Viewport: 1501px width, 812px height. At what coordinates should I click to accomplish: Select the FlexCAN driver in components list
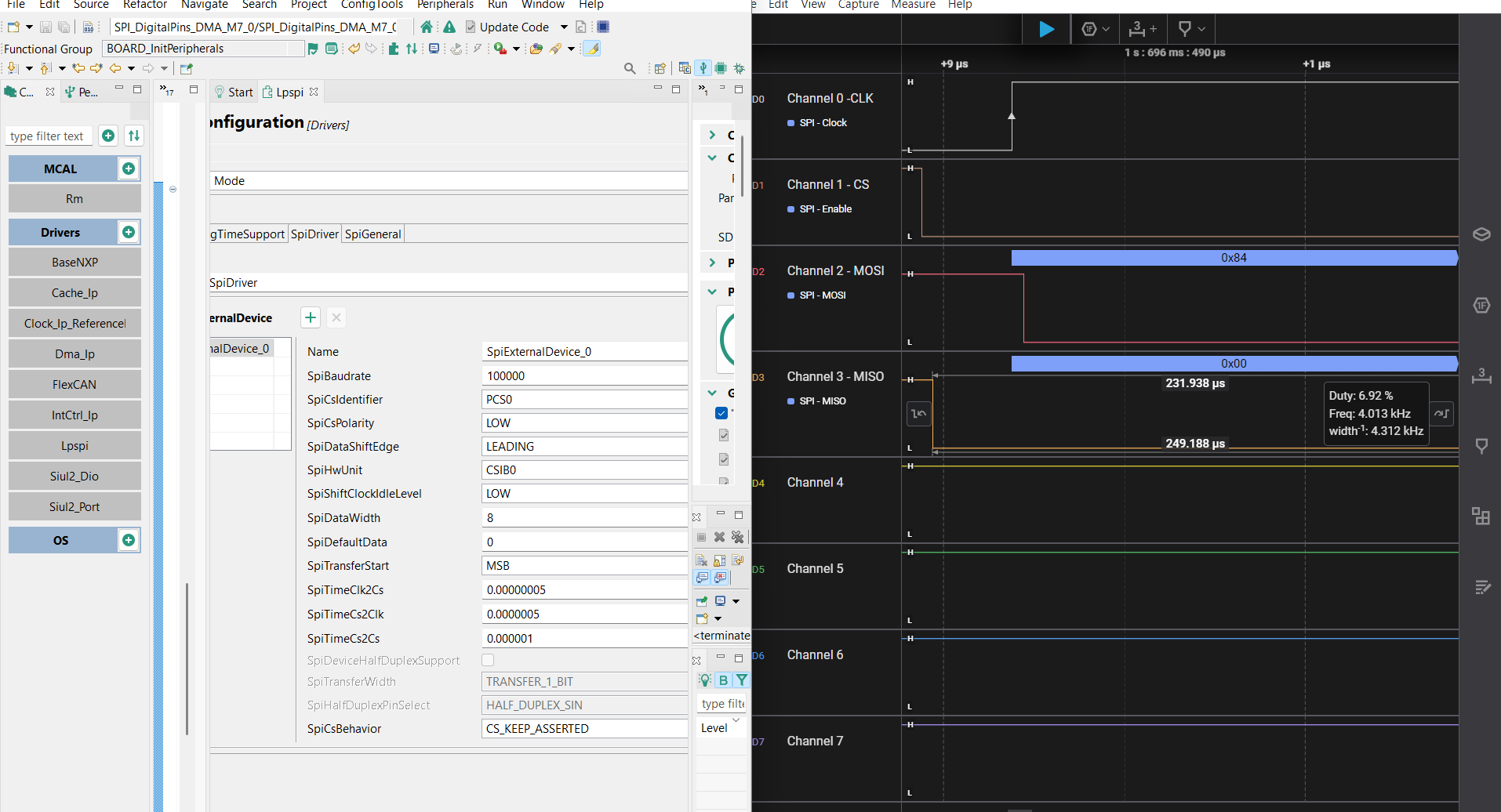75,384
